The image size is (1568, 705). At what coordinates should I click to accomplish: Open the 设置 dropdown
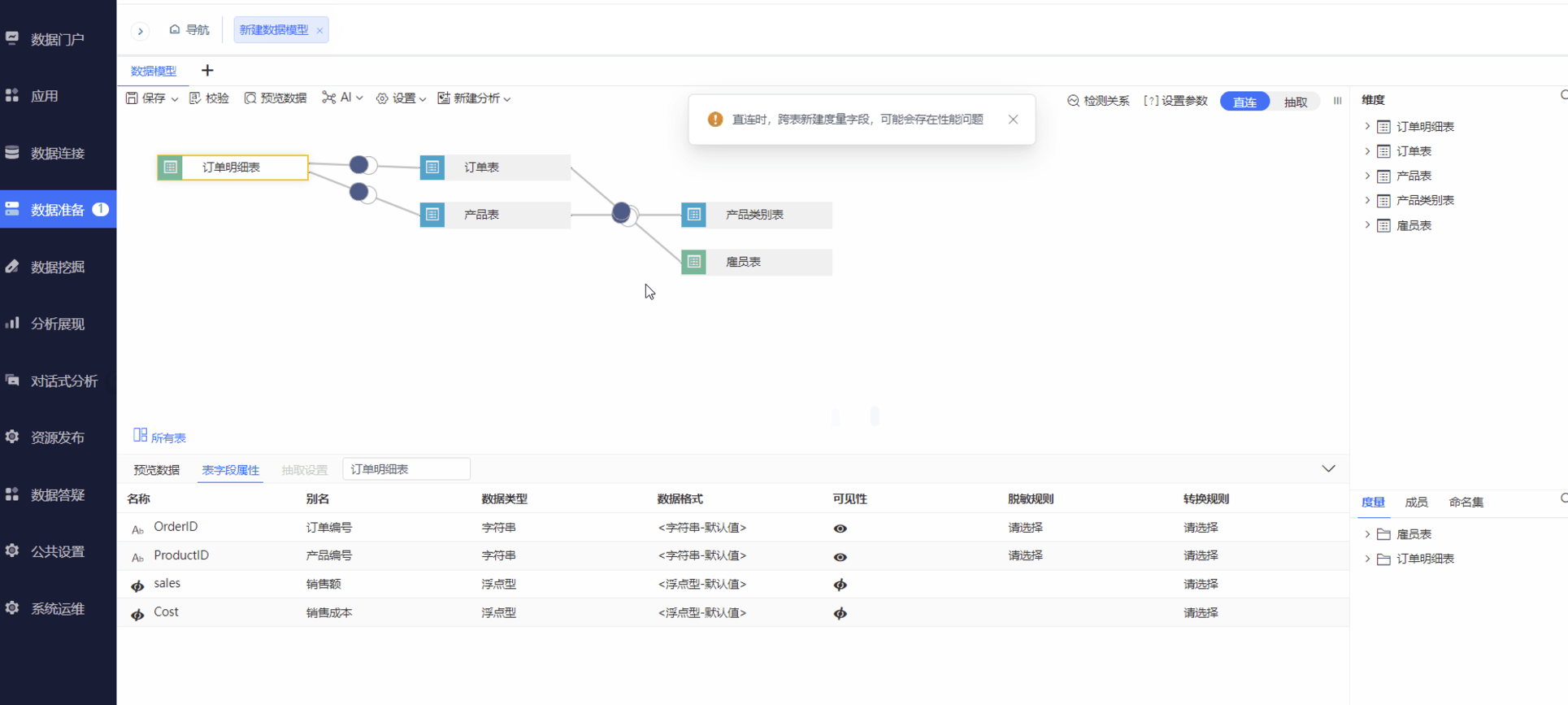click(x=401, y=98)
